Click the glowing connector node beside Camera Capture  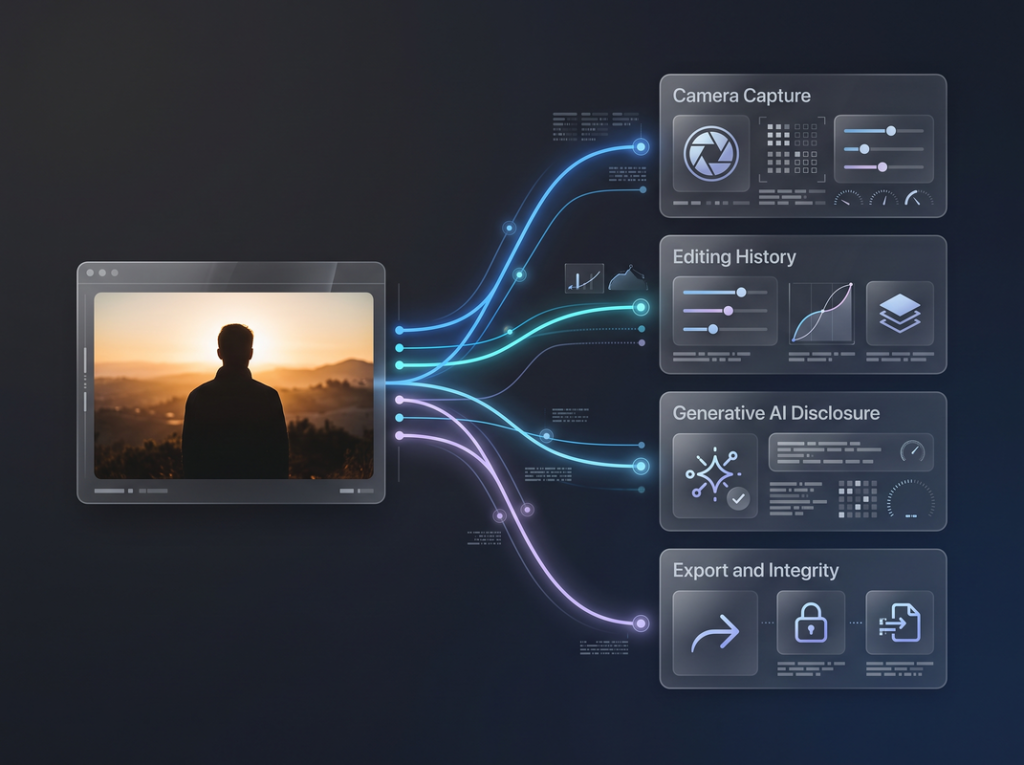(x=641, y=147)
